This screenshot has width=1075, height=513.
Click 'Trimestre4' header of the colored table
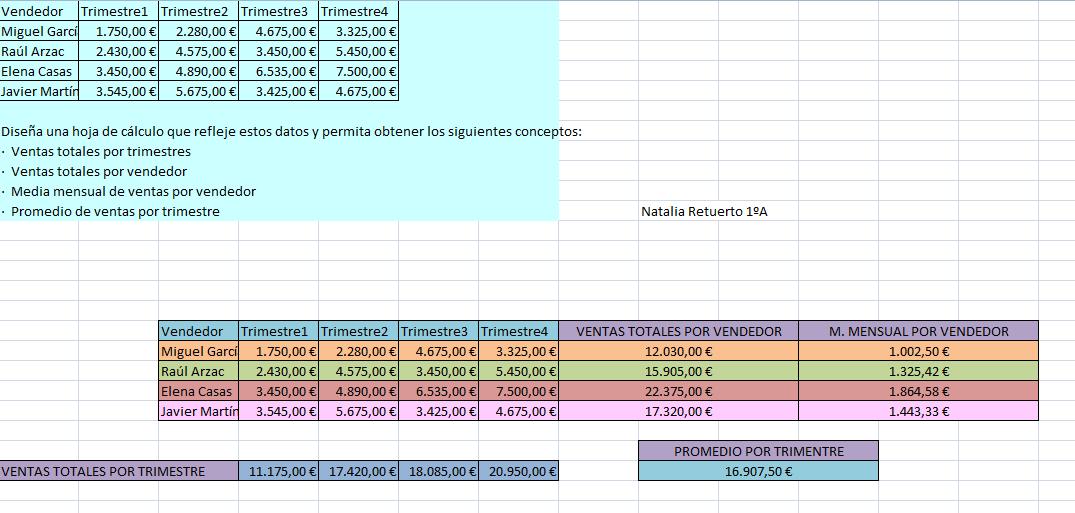point(519,331)
